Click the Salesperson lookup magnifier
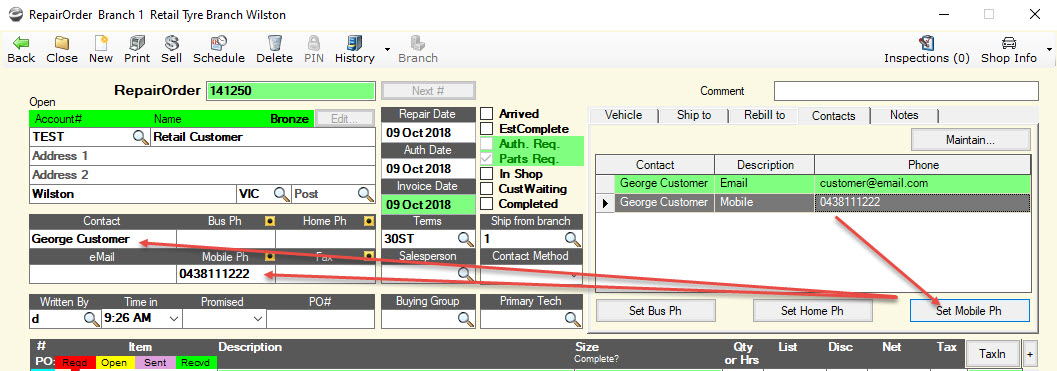1057x371 pixels. [466, 273]
